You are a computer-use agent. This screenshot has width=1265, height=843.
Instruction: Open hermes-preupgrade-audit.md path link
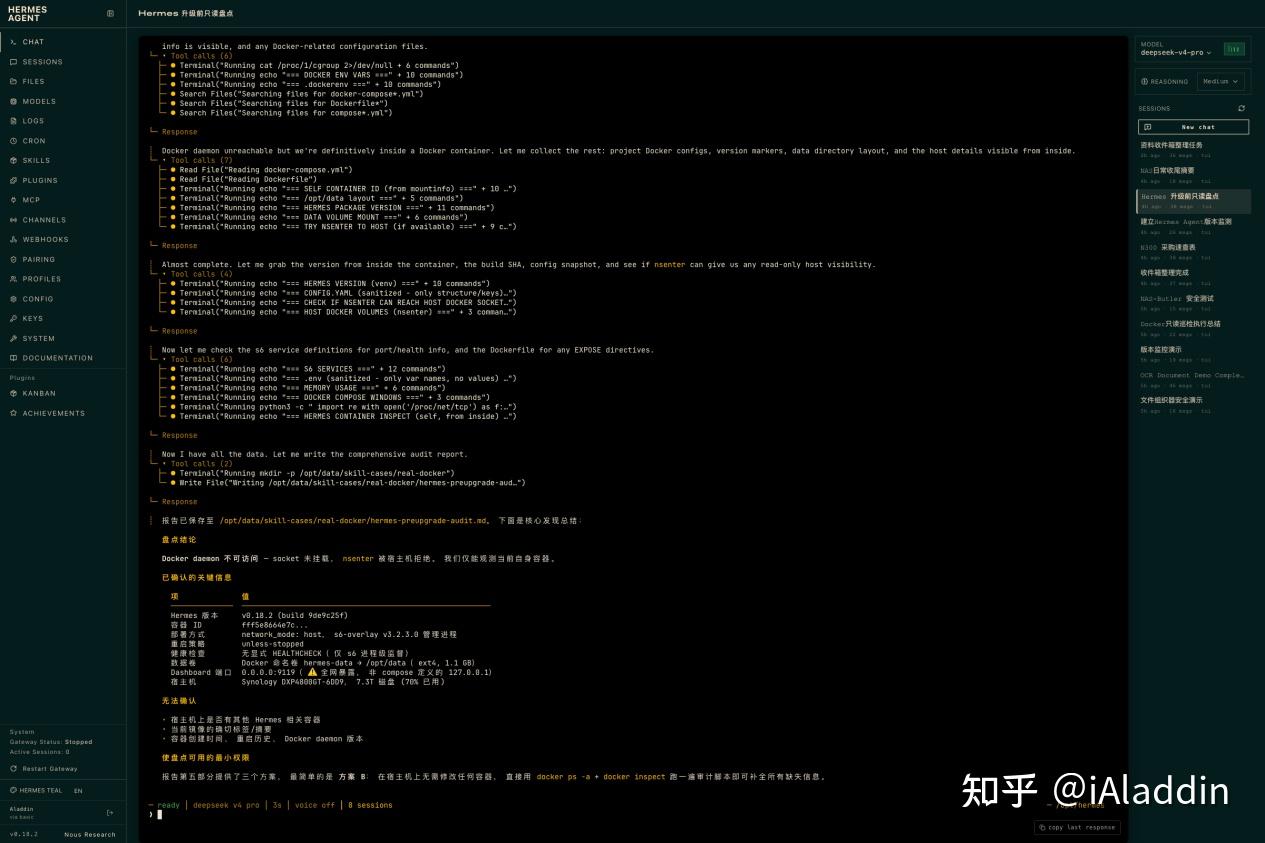point(353,521)
